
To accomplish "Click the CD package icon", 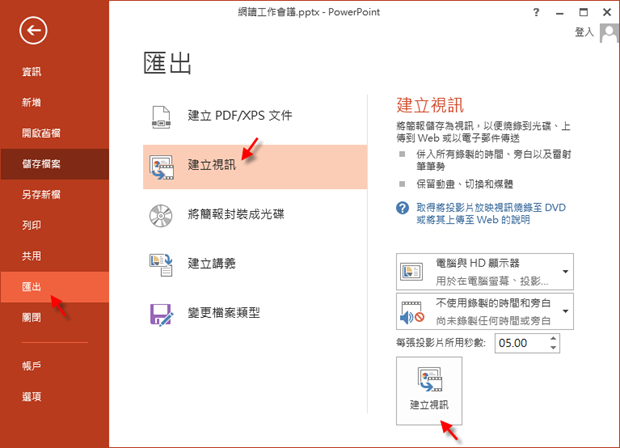I will [x=161, y=215].
